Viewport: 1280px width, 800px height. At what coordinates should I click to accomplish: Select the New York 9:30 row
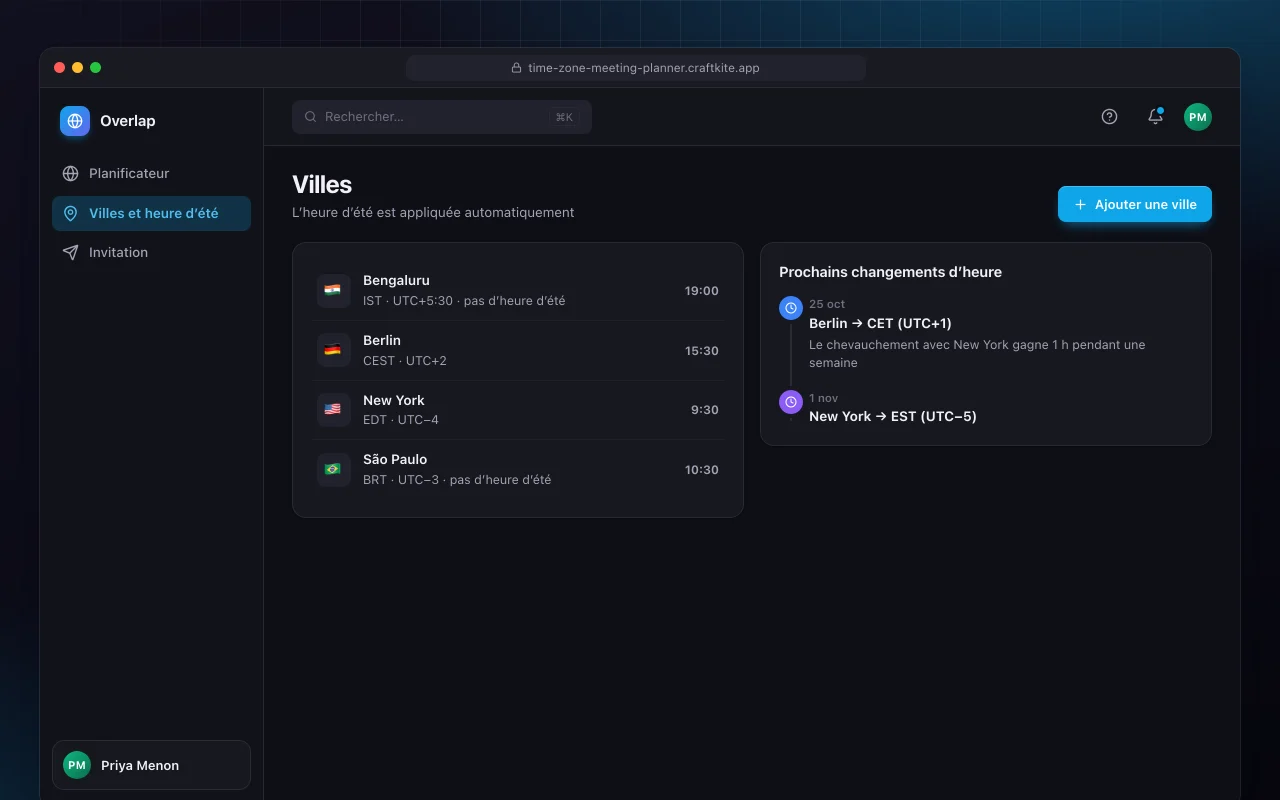518,410
